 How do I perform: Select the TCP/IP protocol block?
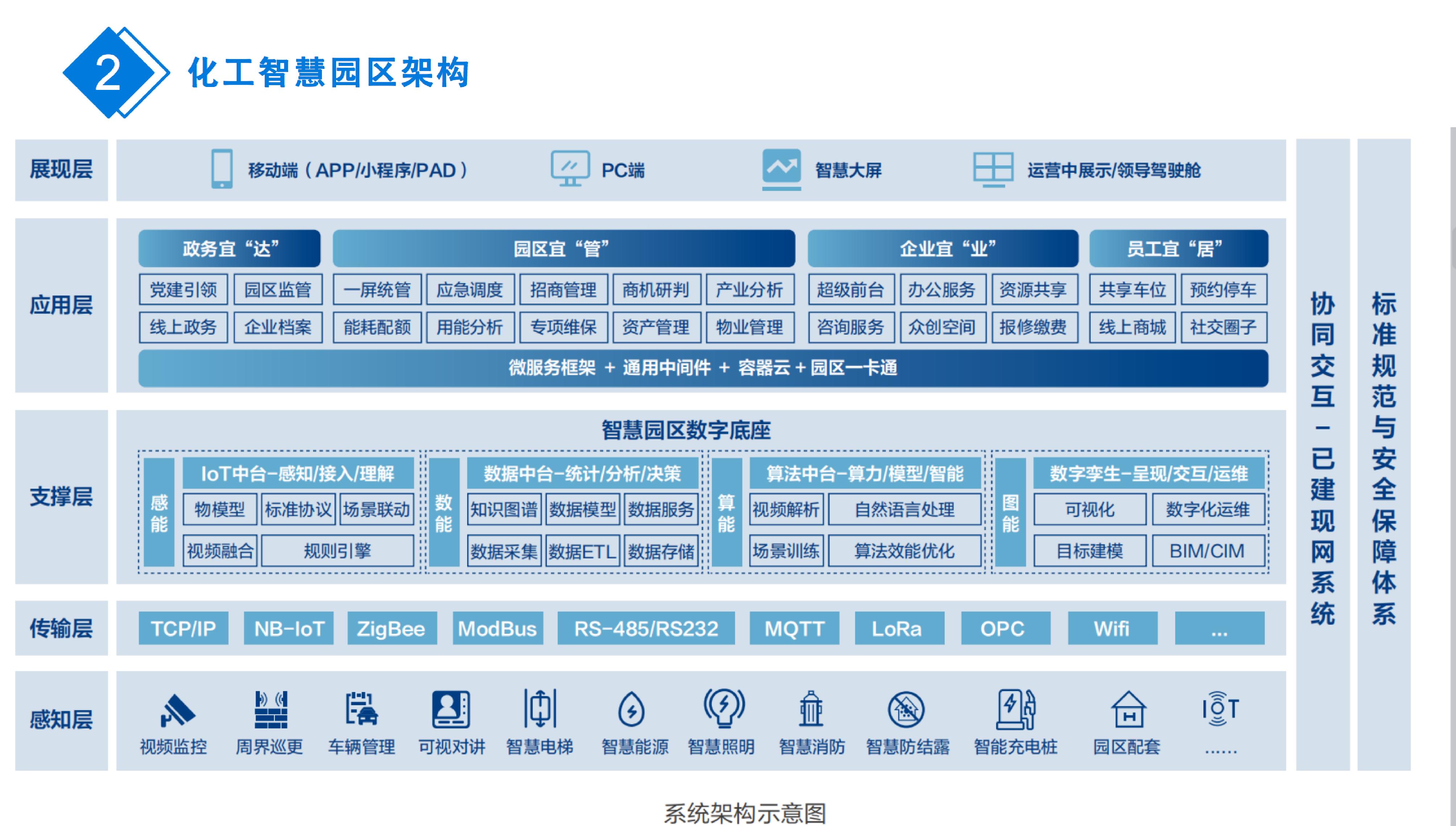183,628
